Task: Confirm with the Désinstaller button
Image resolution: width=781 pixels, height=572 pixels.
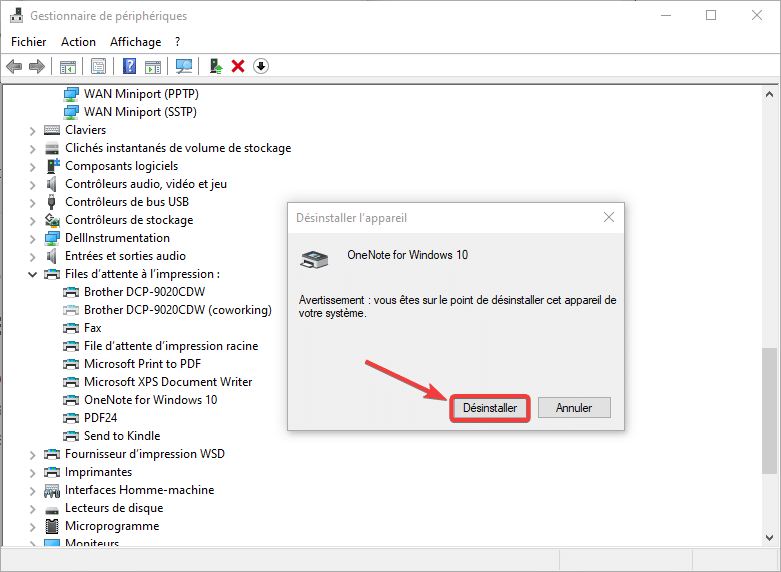Action: [490, 408]
